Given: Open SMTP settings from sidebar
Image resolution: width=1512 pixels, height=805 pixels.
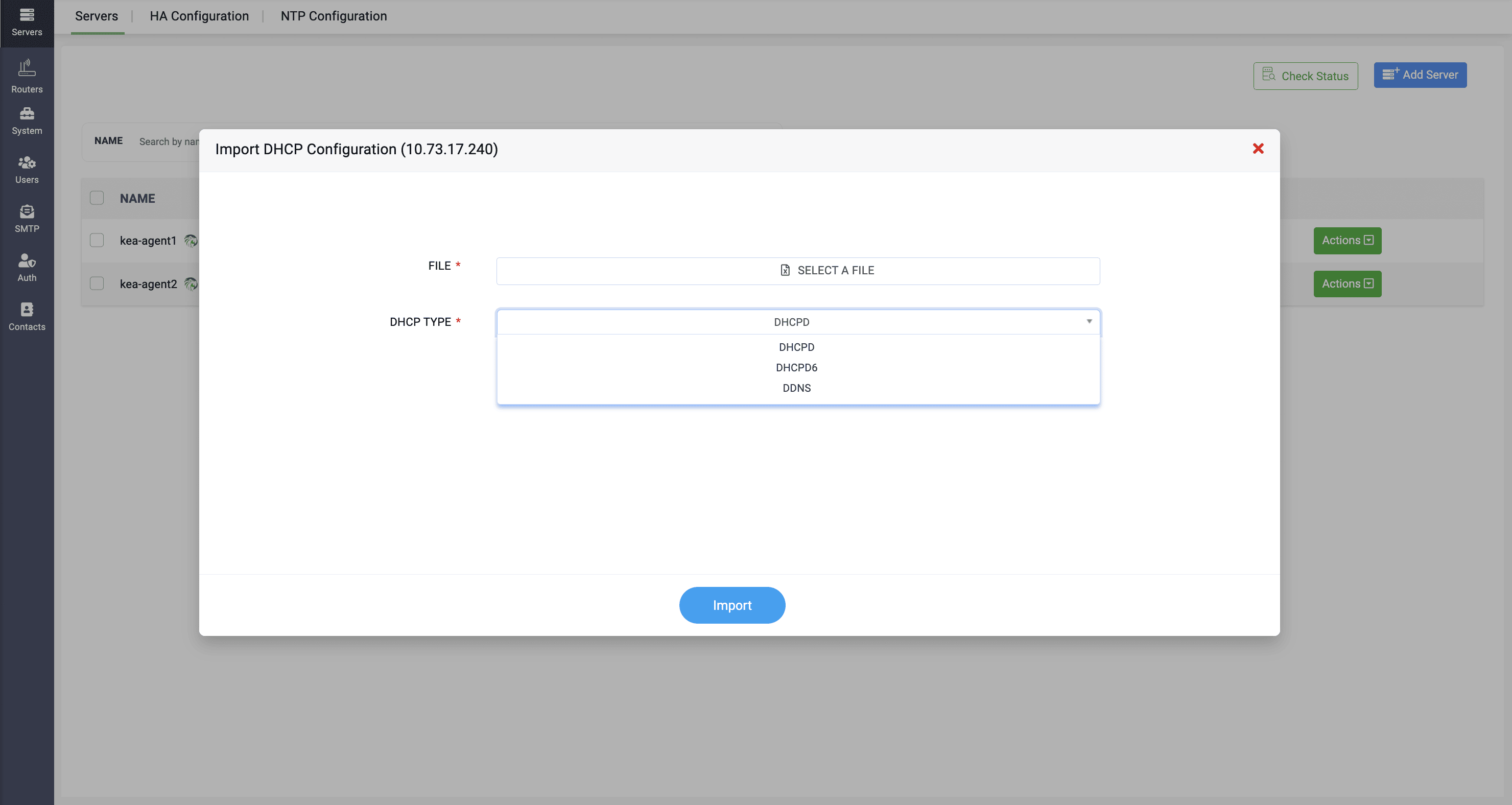Looking at the screenshot, I should (27, 219).
